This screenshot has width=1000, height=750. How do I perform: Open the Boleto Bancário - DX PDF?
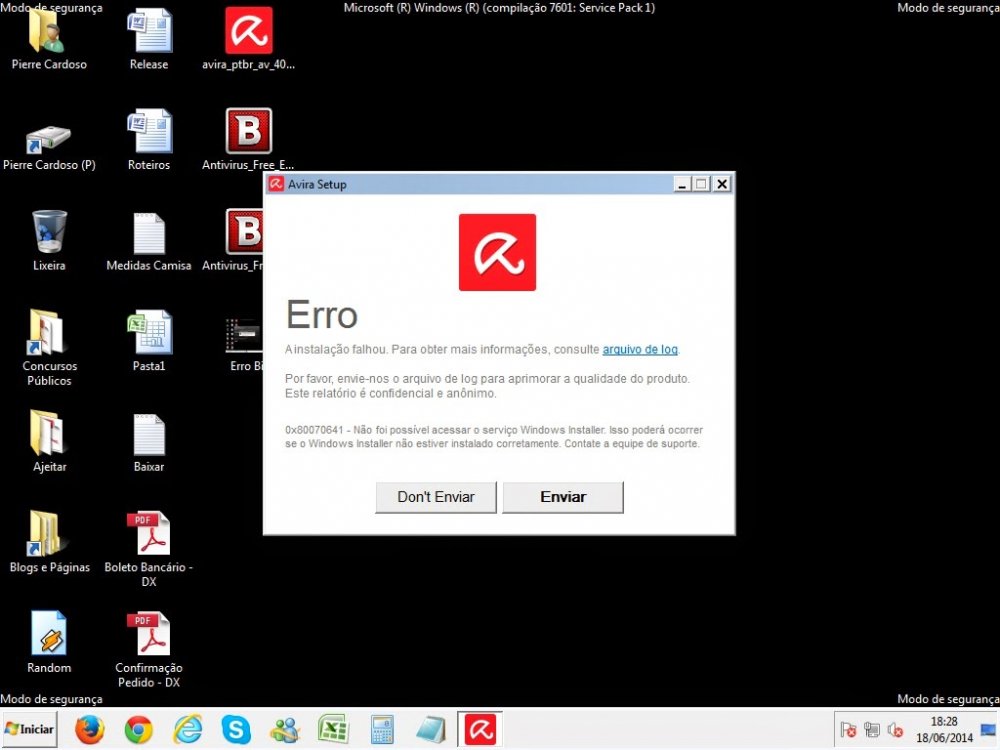149,550
